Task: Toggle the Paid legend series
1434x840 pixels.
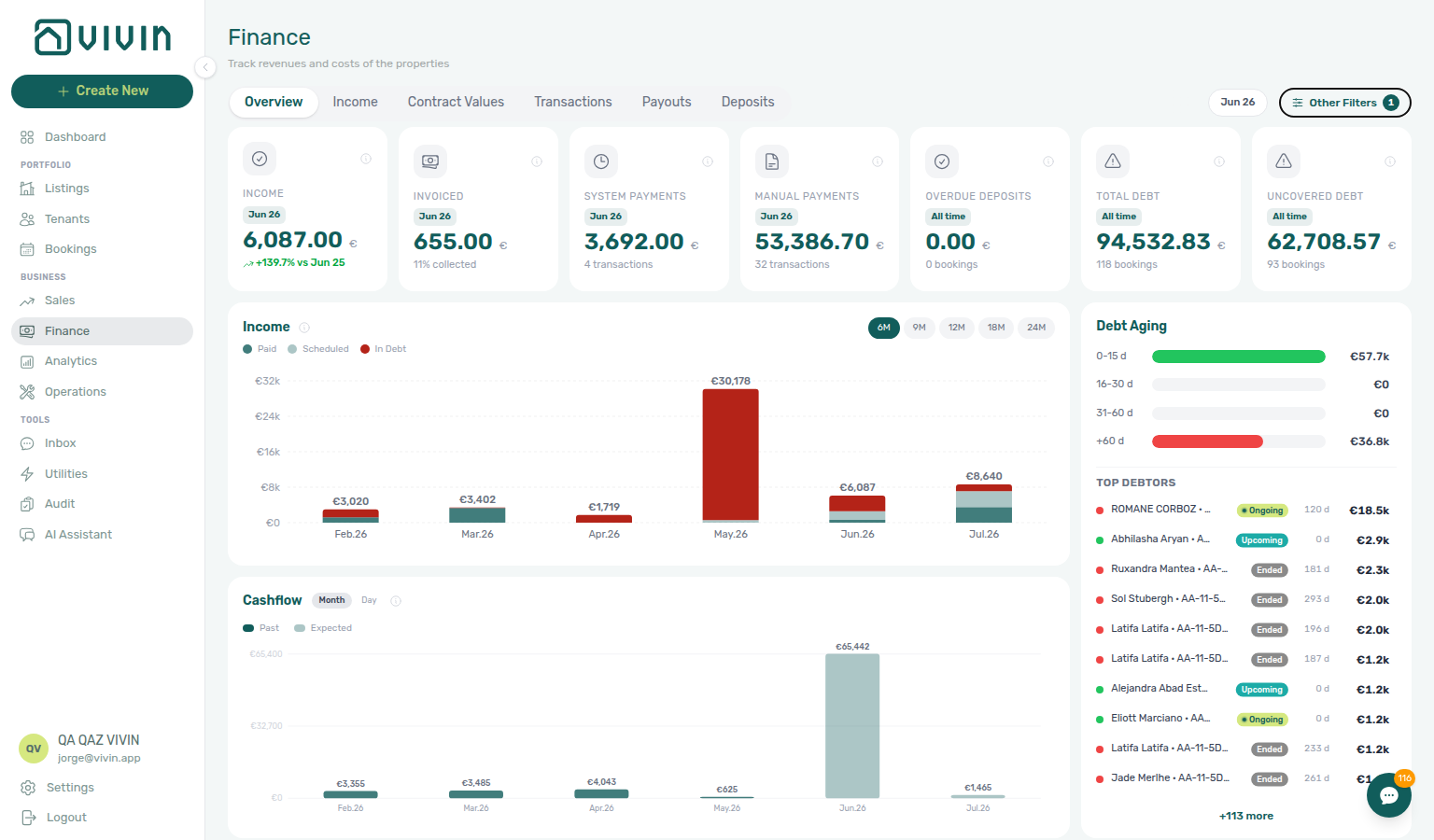Action: click(260, 349)
